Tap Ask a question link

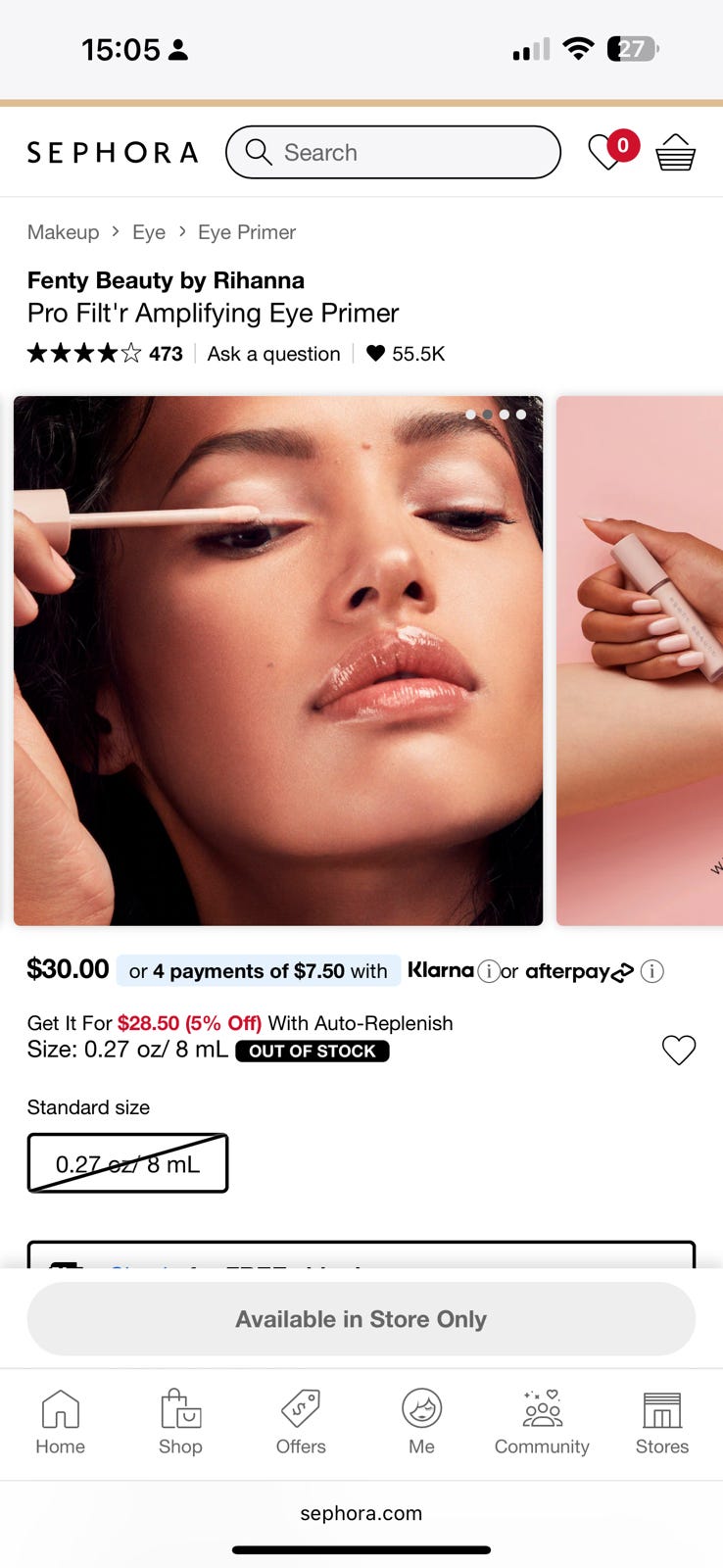click(x=274, y=354)
